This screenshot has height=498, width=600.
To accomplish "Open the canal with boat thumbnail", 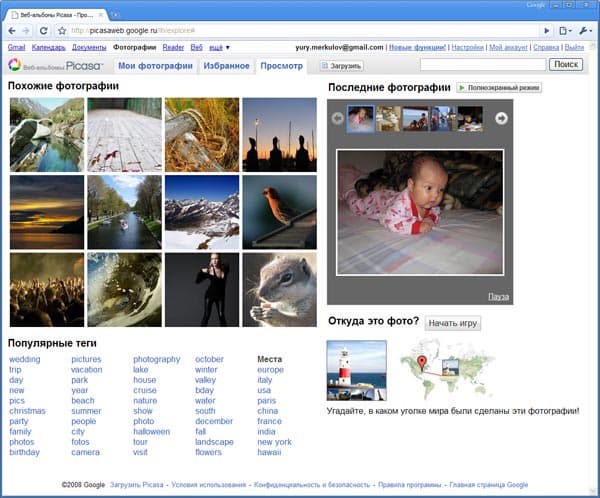I will click(x=124, y=212).
